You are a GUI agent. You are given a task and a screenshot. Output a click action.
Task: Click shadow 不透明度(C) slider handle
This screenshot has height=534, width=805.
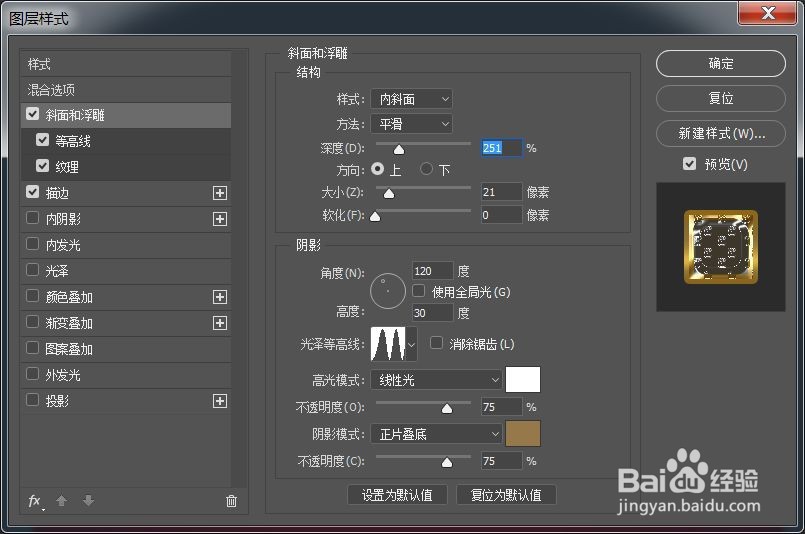point(447,463)
